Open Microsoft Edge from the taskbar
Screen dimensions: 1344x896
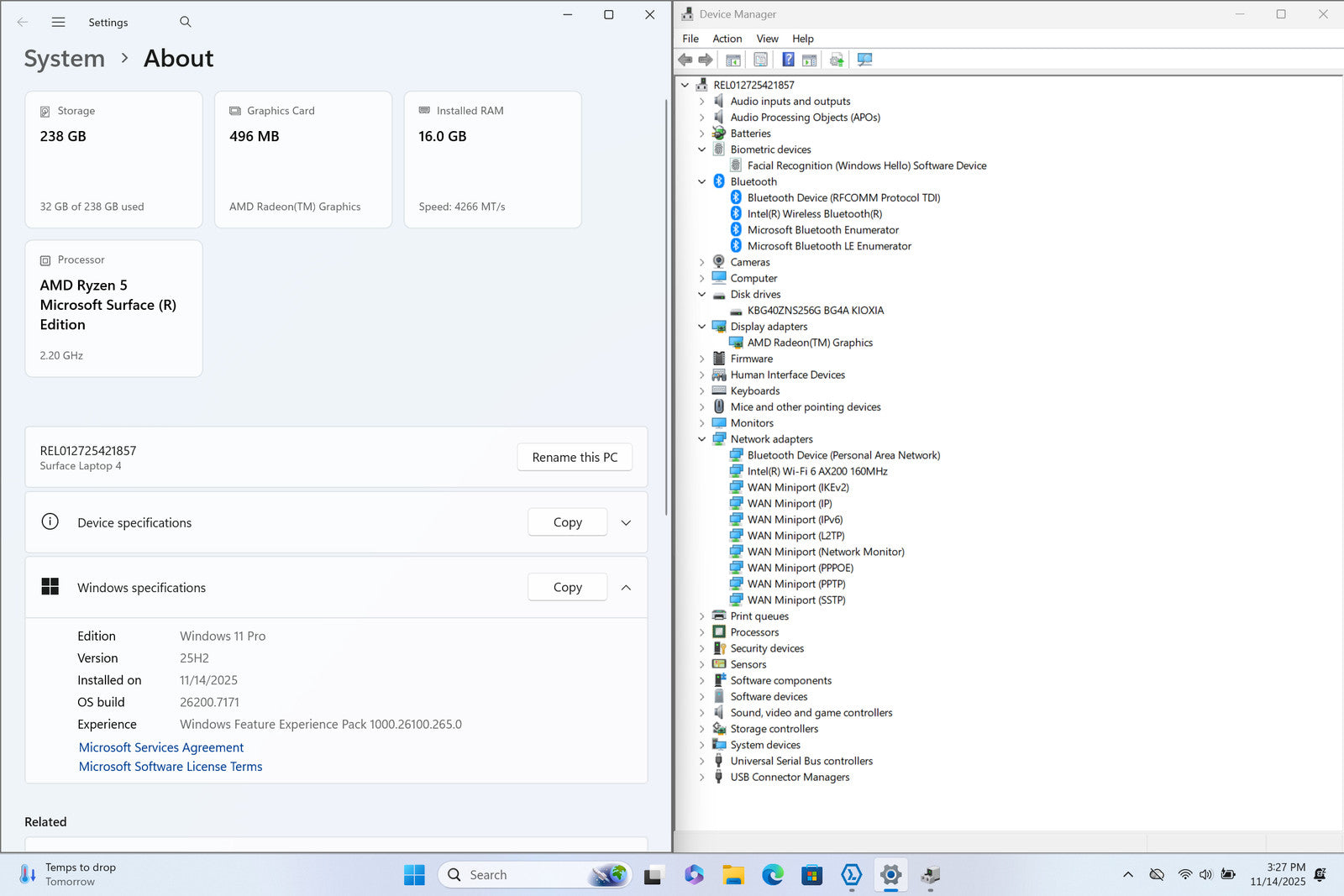click(772, 875)
